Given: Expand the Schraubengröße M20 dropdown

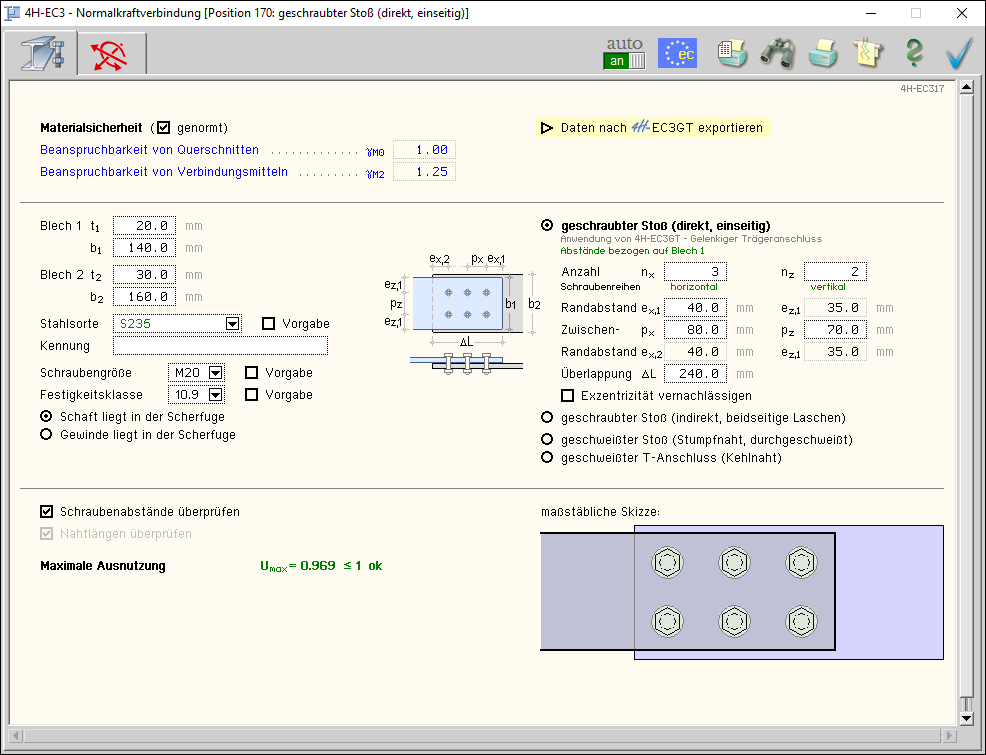Looking at the screenshot, I should [215, 373].
